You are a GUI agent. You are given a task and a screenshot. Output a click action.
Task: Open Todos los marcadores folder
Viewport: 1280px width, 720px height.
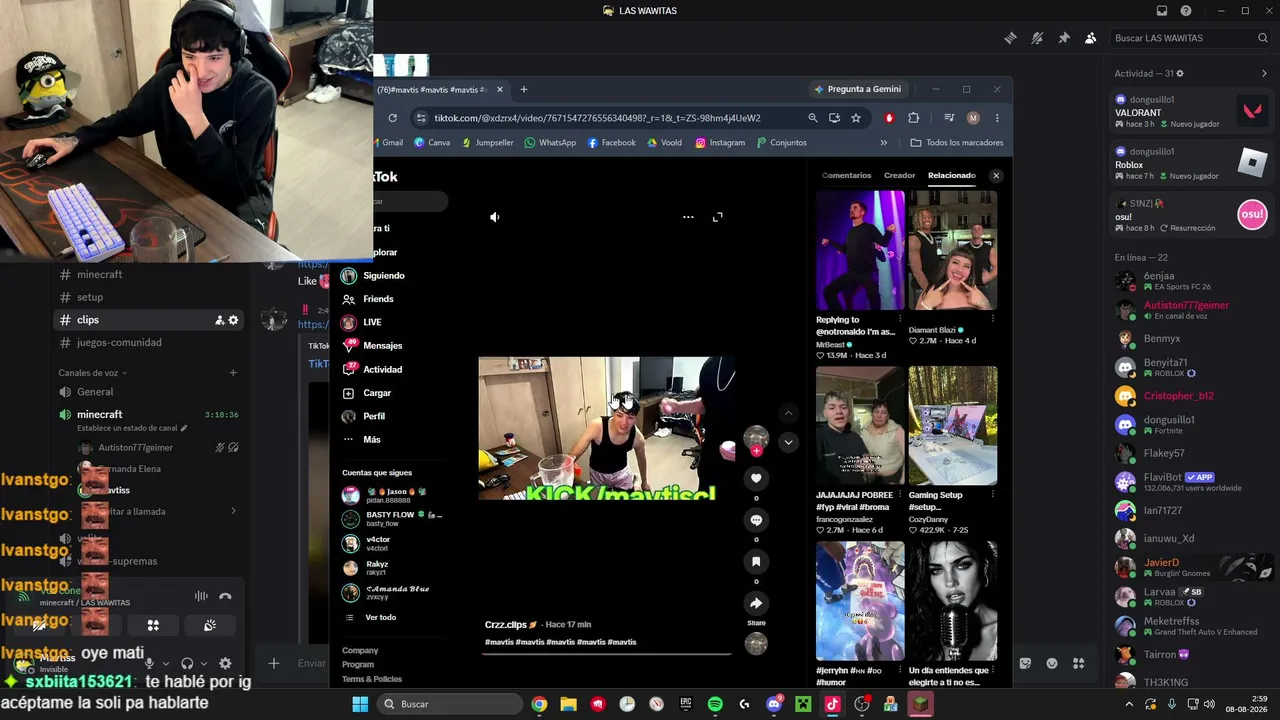[x=956, y=143]
